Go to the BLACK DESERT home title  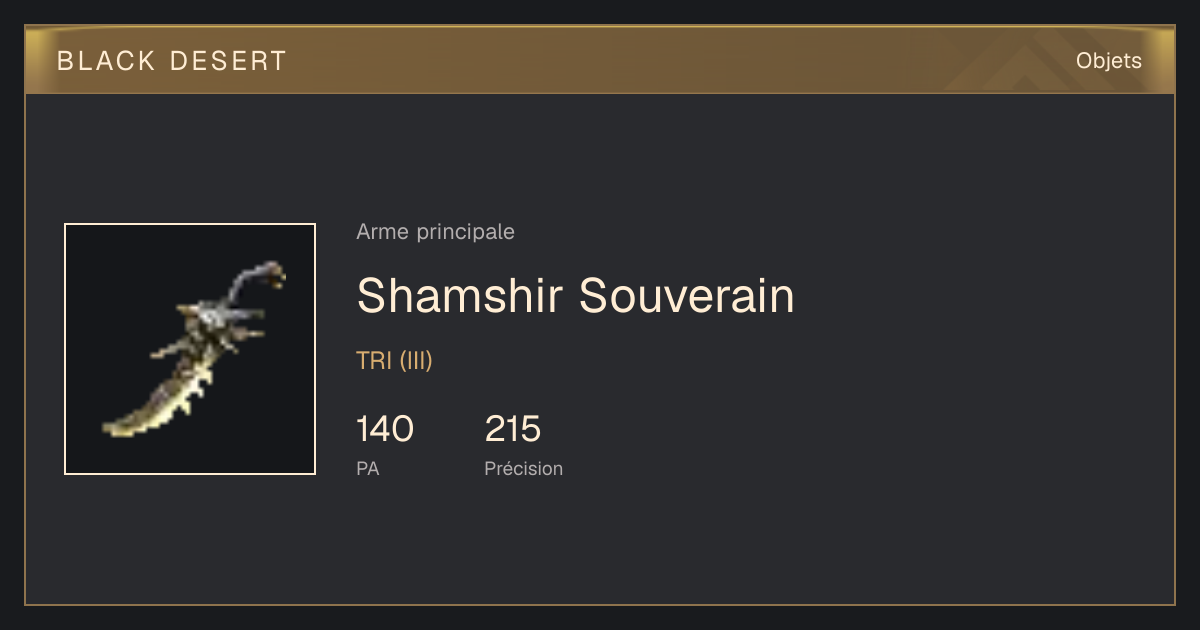pos(172,61)
